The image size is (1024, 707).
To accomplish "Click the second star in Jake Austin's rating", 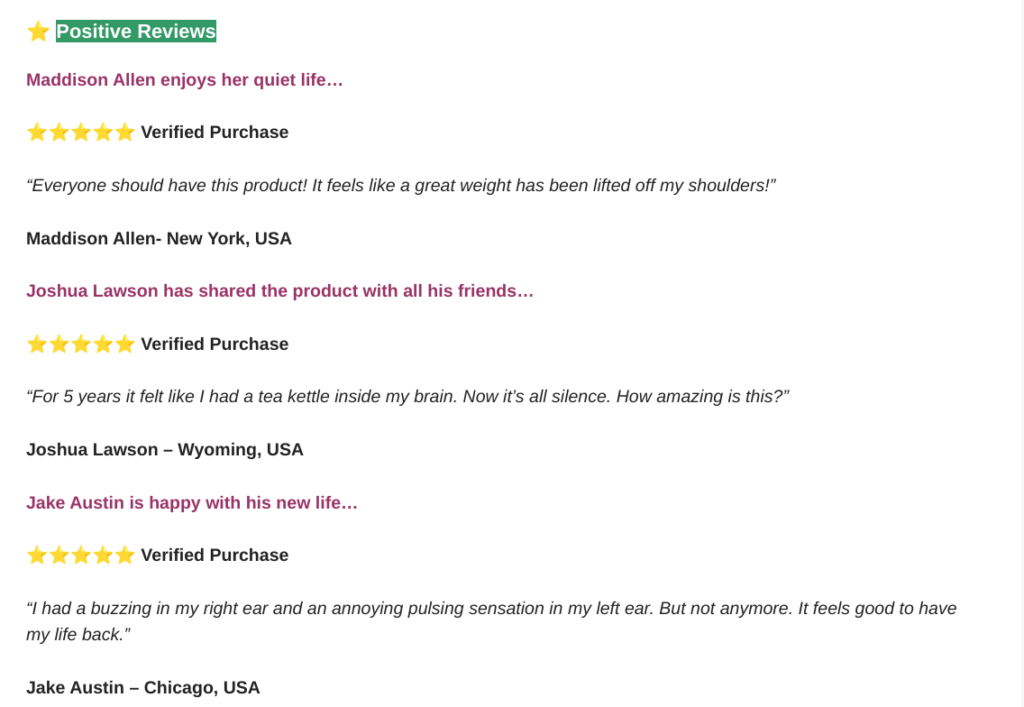I will point(59,555).
